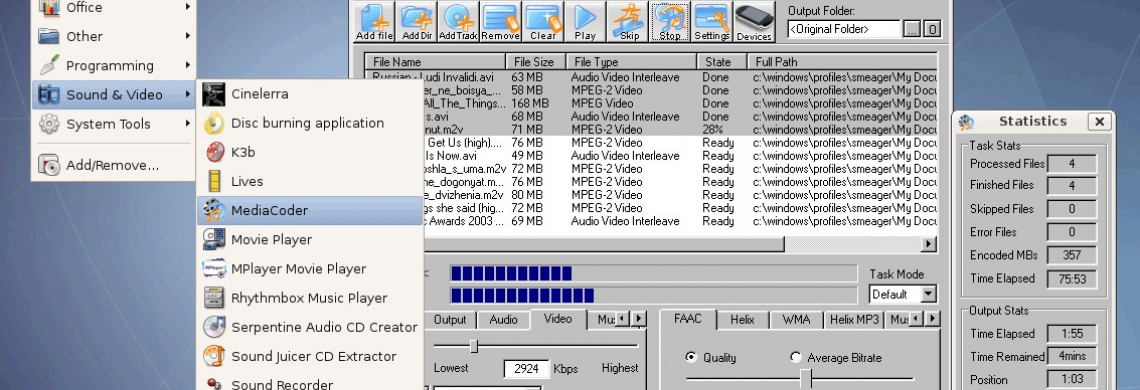Switch to the WMA tab

tap(797, 319)
